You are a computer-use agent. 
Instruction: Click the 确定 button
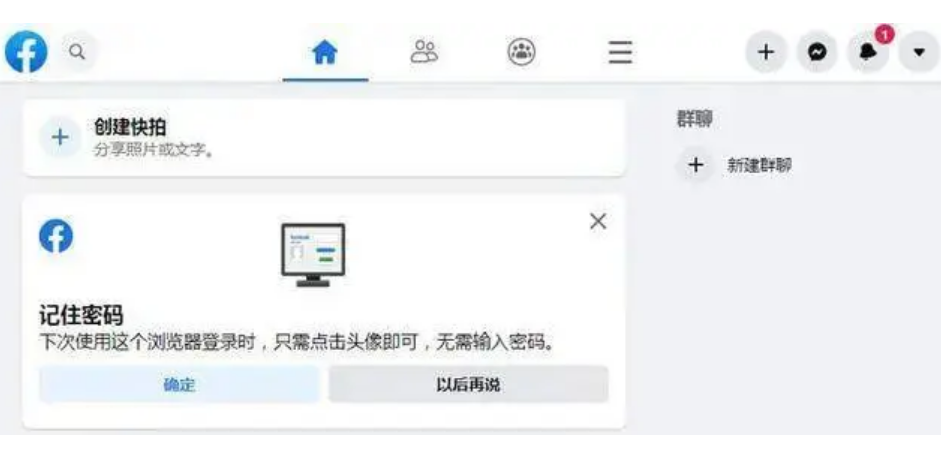[179, 385]
